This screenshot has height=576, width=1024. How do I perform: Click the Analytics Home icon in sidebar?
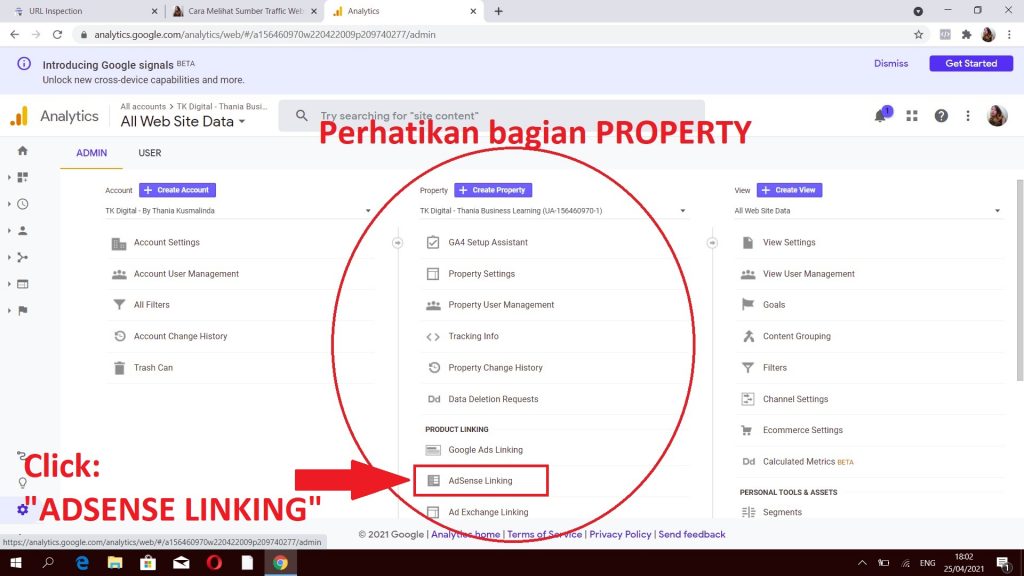(x=22, y=151)
